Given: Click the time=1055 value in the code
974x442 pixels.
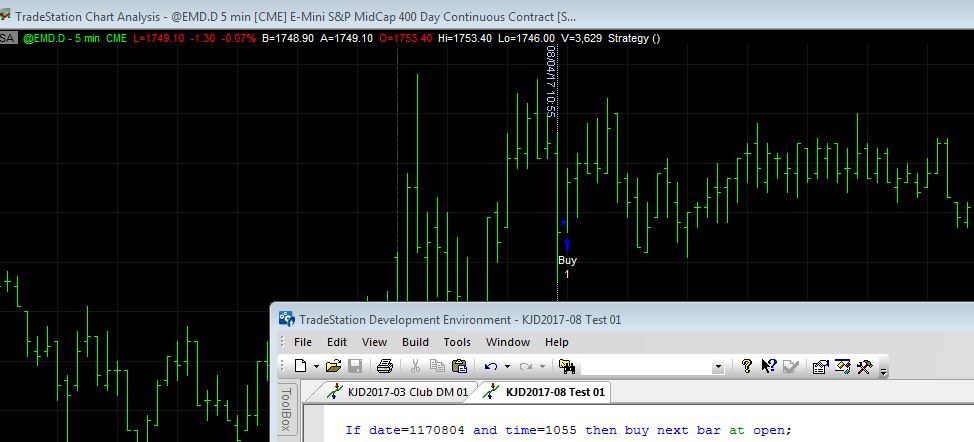Looking at the screenshot, I should [541, 430].
